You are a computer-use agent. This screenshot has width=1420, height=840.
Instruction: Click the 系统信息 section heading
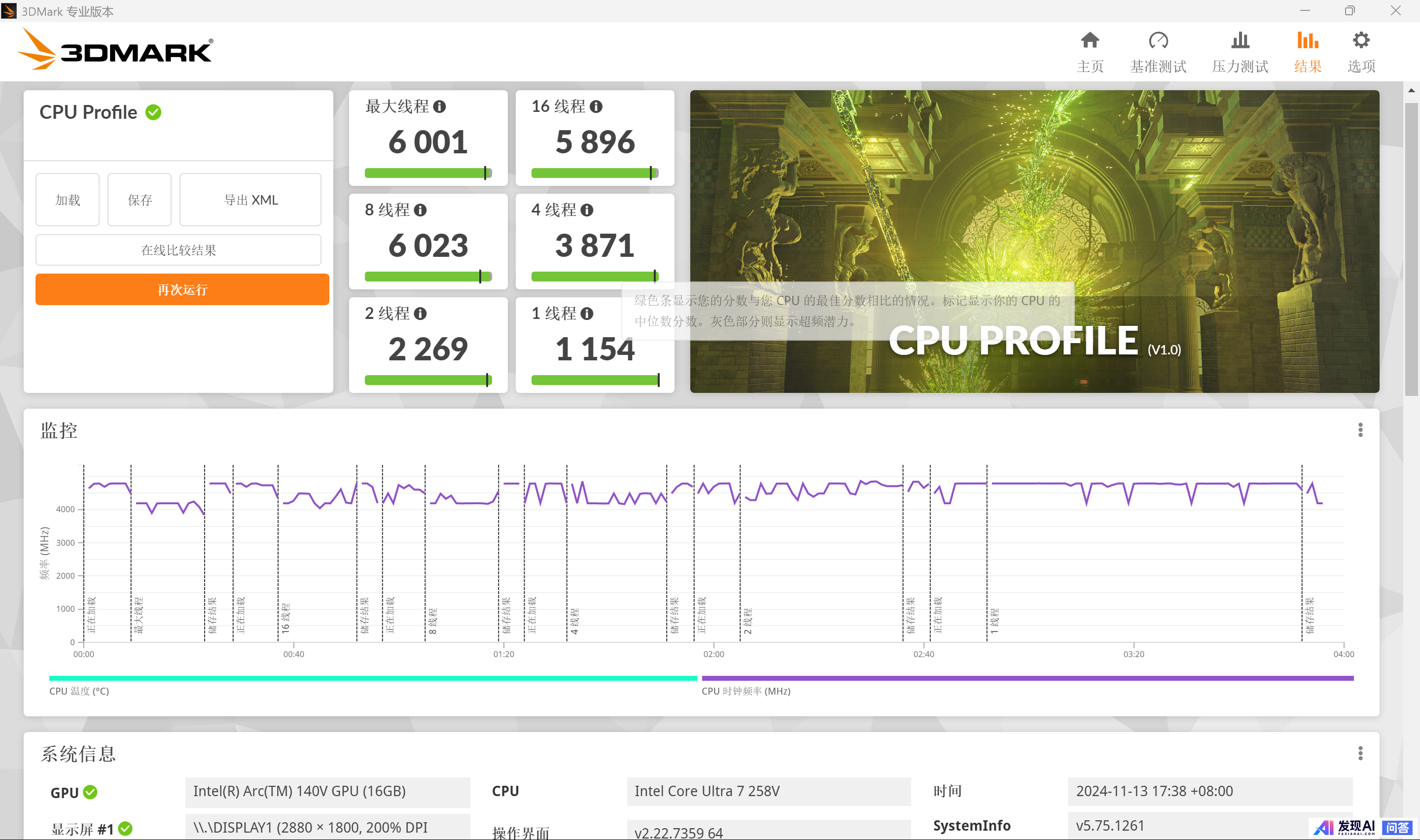(78, 754)
